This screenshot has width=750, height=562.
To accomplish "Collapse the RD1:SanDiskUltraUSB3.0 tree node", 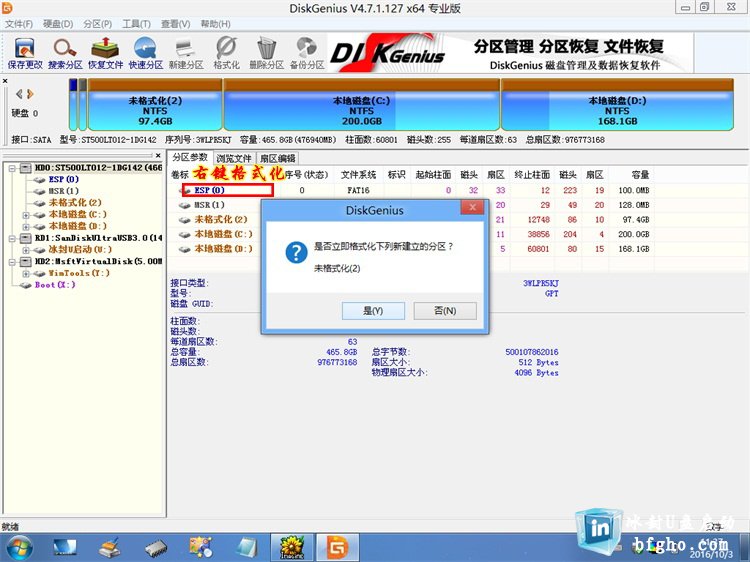I will point(12,238).
